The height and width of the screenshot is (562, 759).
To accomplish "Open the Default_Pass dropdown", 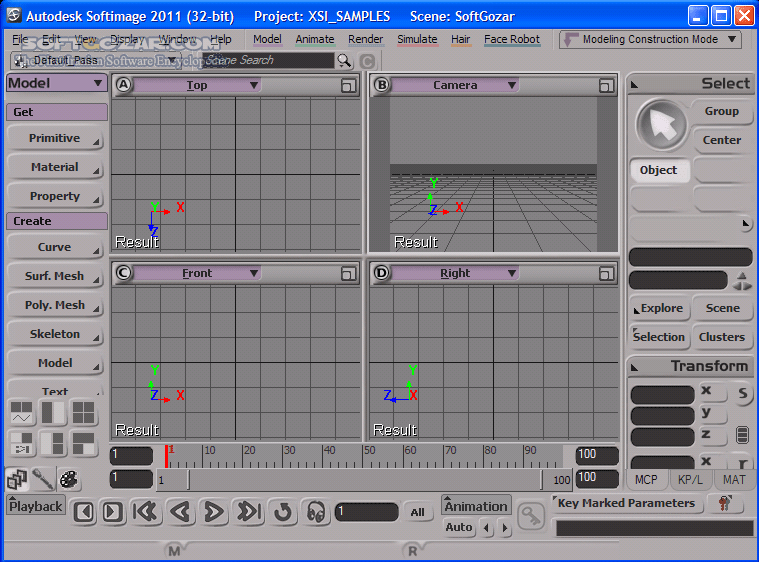I will [x=96, y=61].
